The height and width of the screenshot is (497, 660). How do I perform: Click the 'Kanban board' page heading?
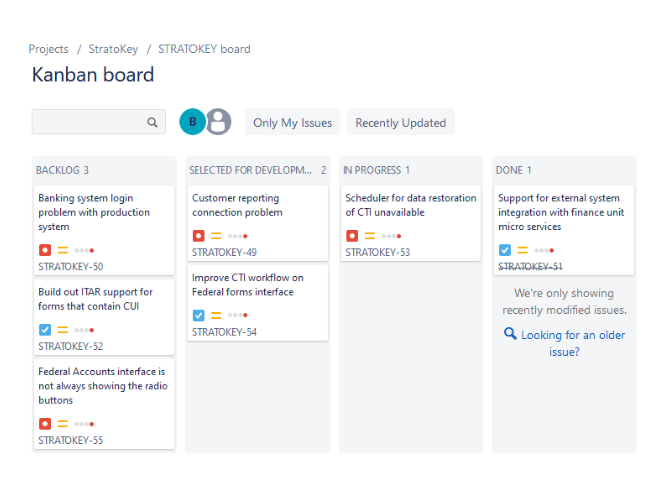93,74
